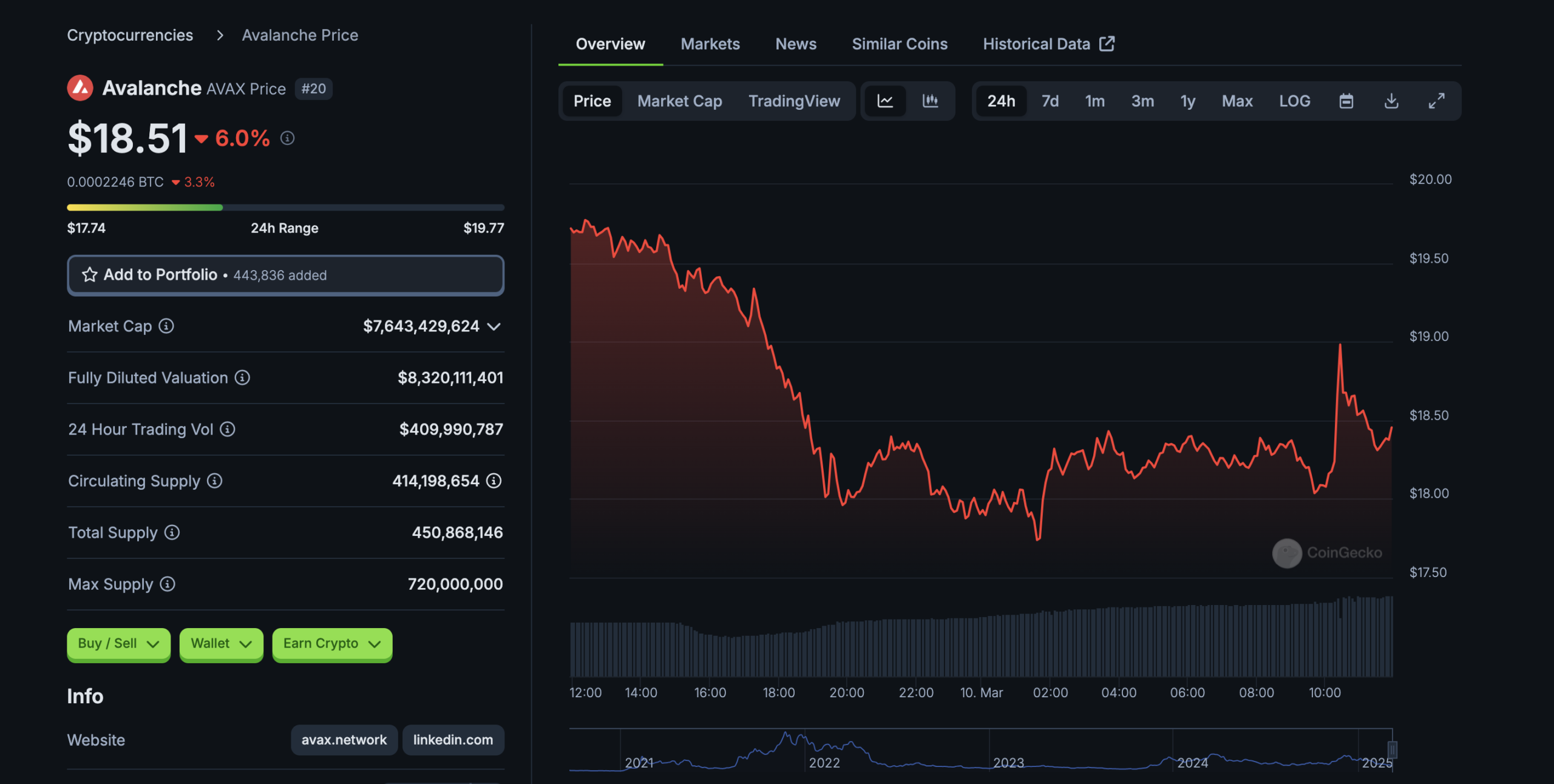Click the 24h Range progress bar
The width and height of the screenshot is (1554, 784).
285,208
